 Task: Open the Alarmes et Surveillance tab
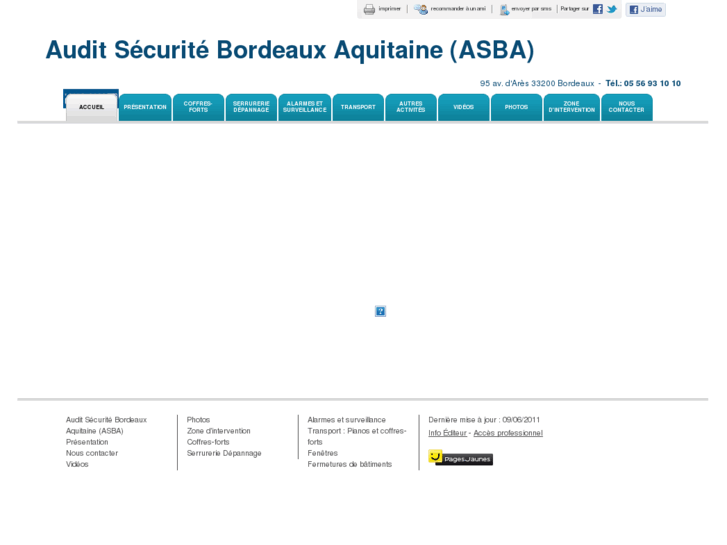pyautogui.click(x=305, y=108)
